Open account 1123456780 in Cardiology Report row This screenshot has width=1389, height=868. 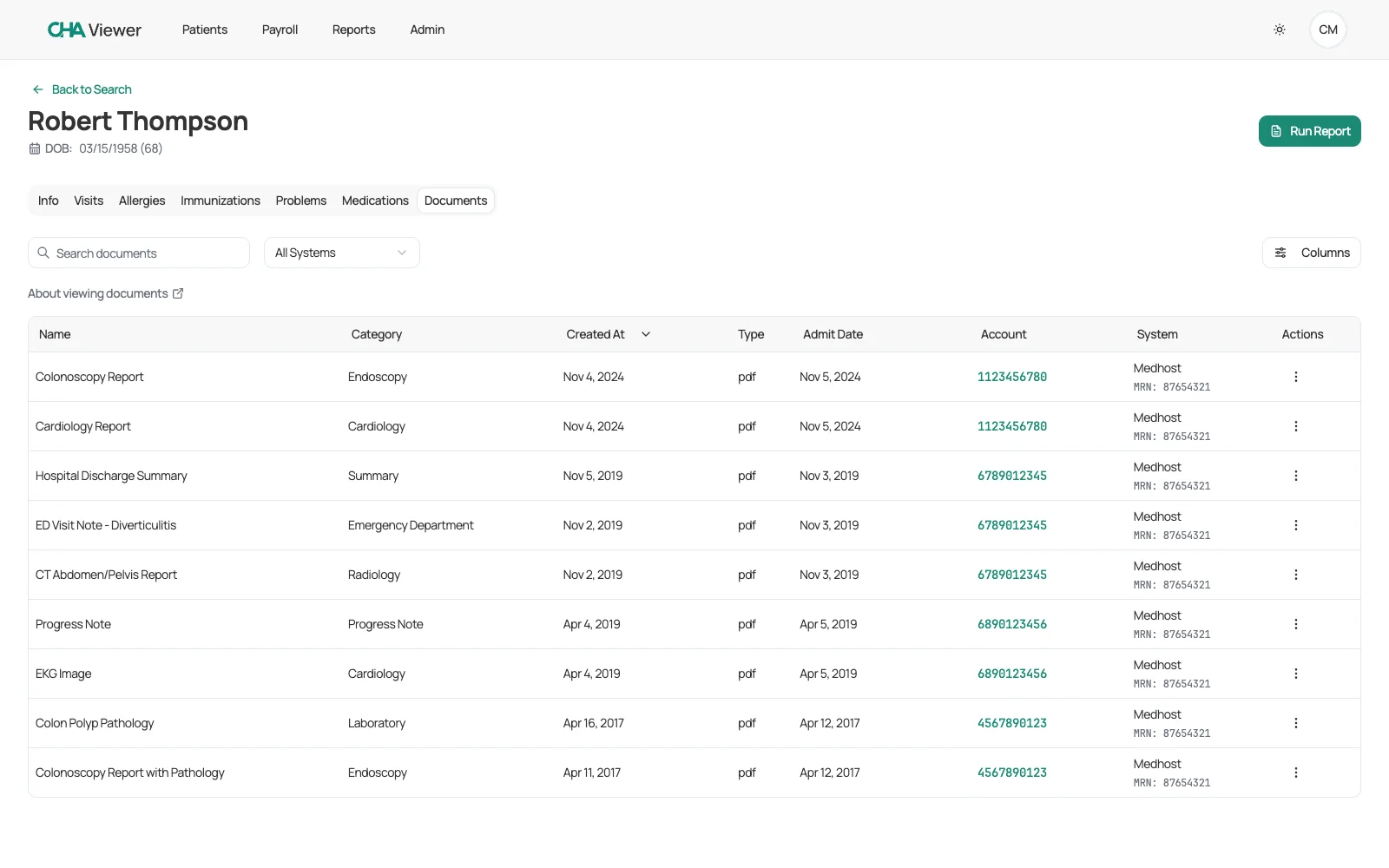[x=1012, y=426]
